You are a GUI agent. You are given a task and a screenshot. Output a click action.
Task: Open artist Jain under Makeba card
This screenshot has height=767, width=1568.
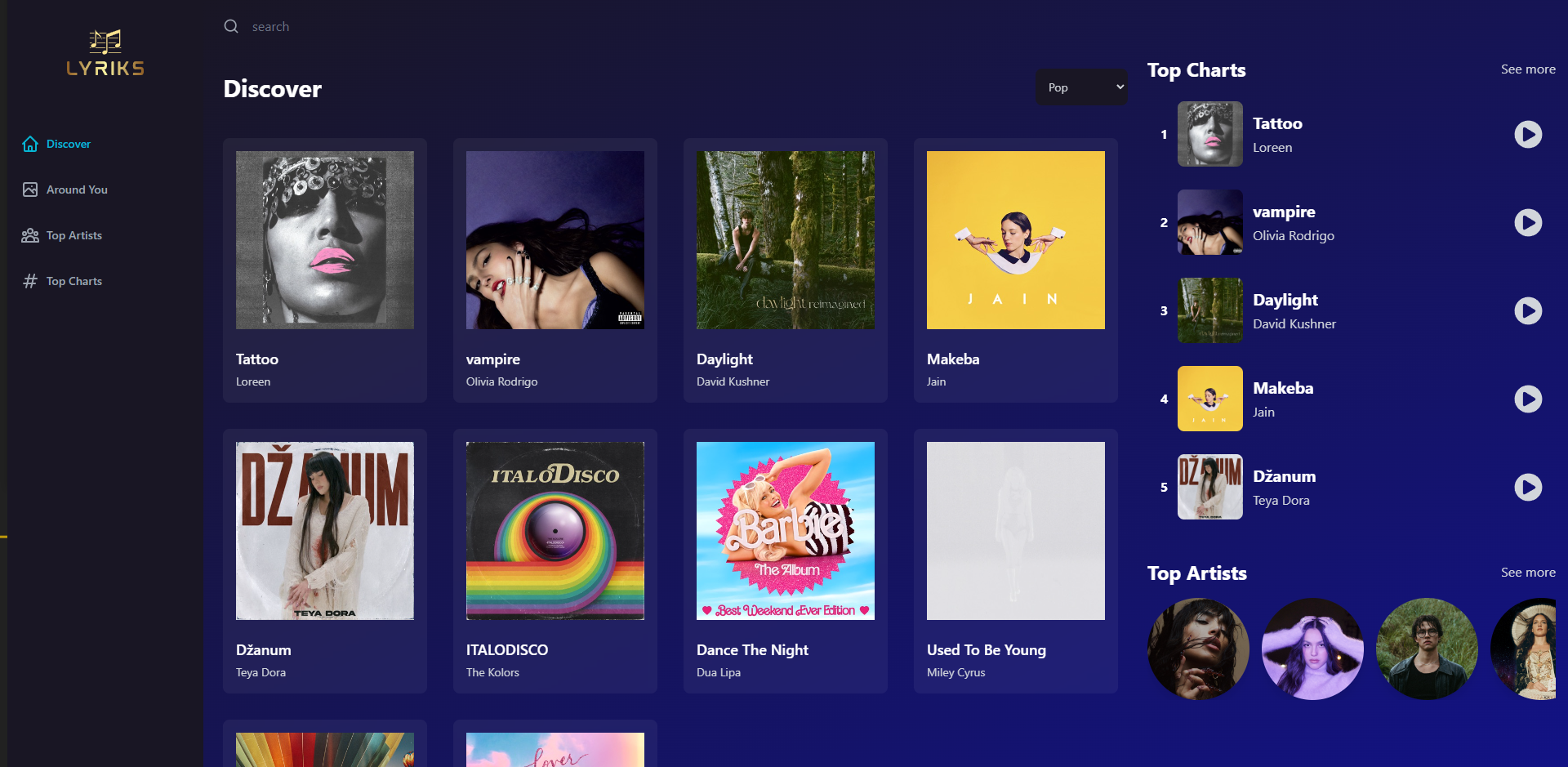tap(936, 381)
